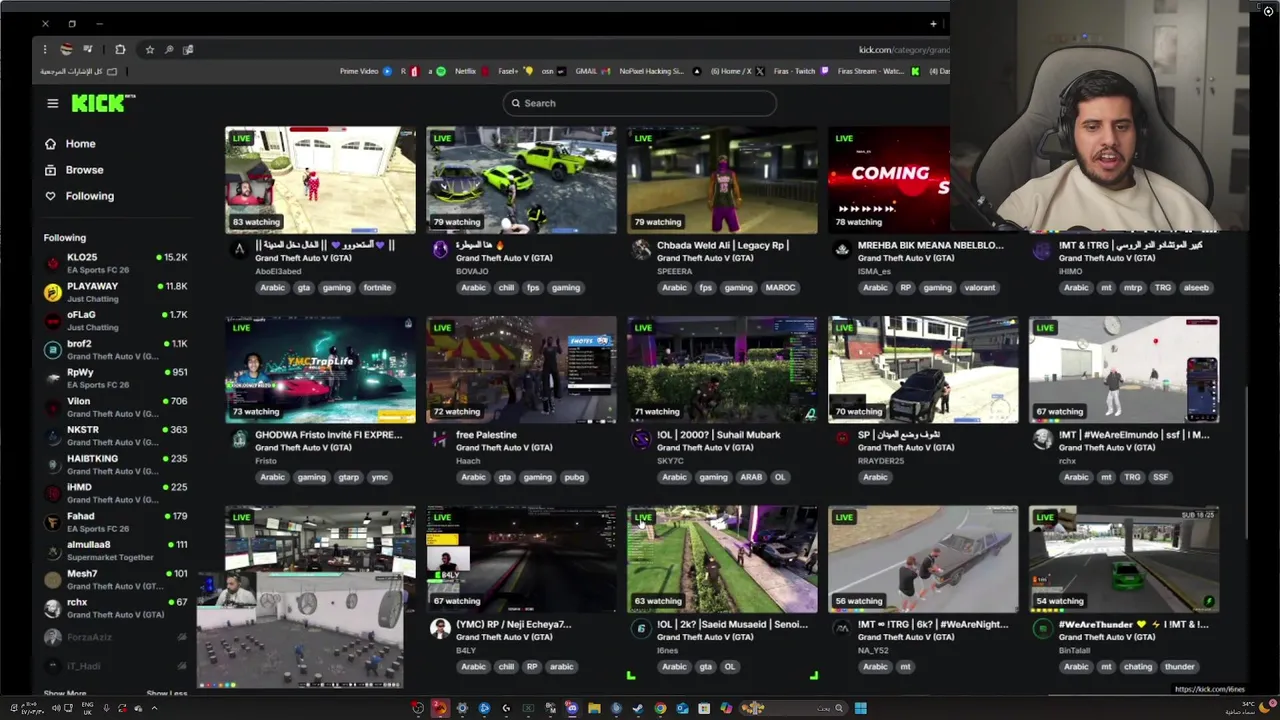Open KLO25 followed channel
The image size is (1280, 720).
(x=115, y=263)
